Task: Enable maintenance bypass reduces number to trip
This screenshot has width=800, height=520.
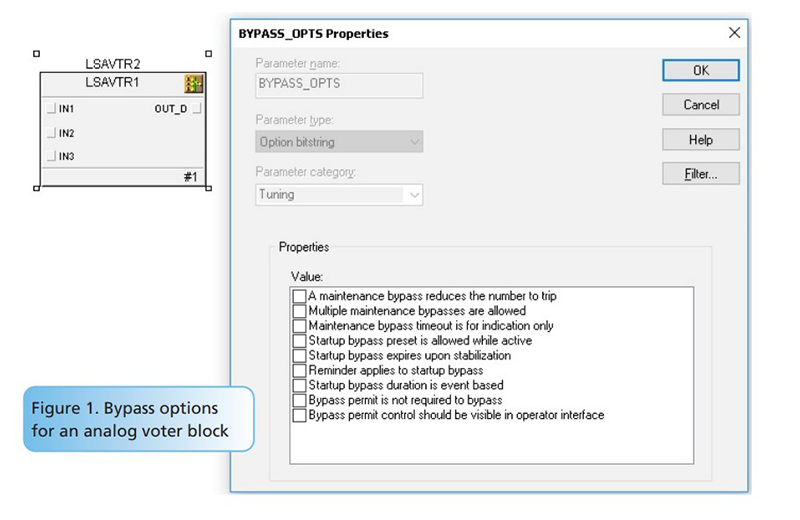Action: click(x=299, y=296)
